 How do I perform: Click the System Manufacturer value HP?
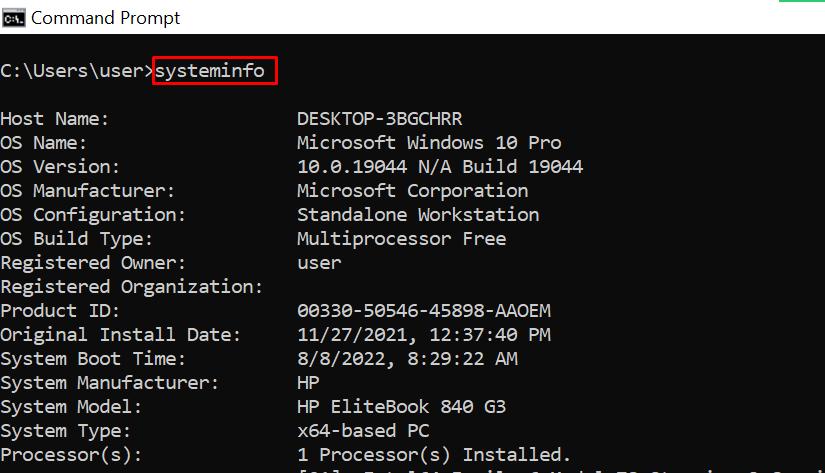[308, 383]
